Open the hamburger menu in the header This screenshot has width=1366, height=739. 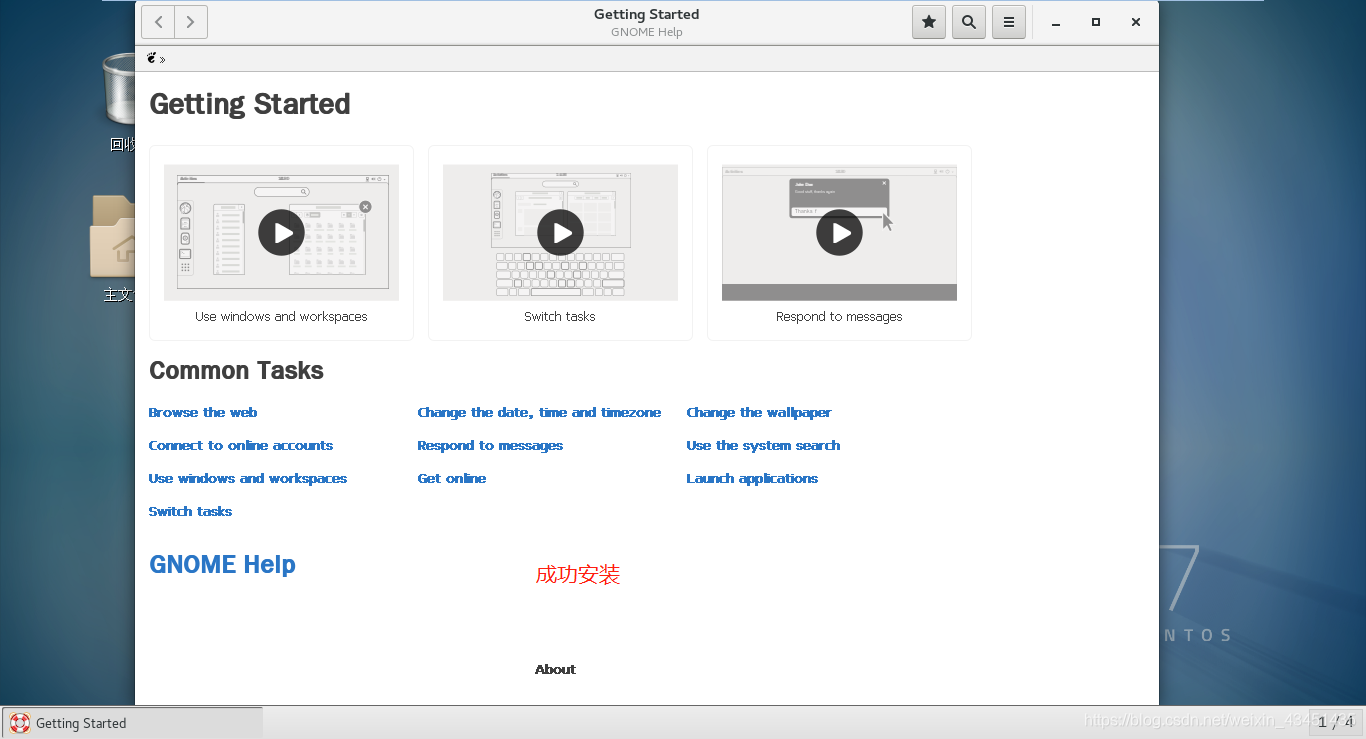(1009, 22)
